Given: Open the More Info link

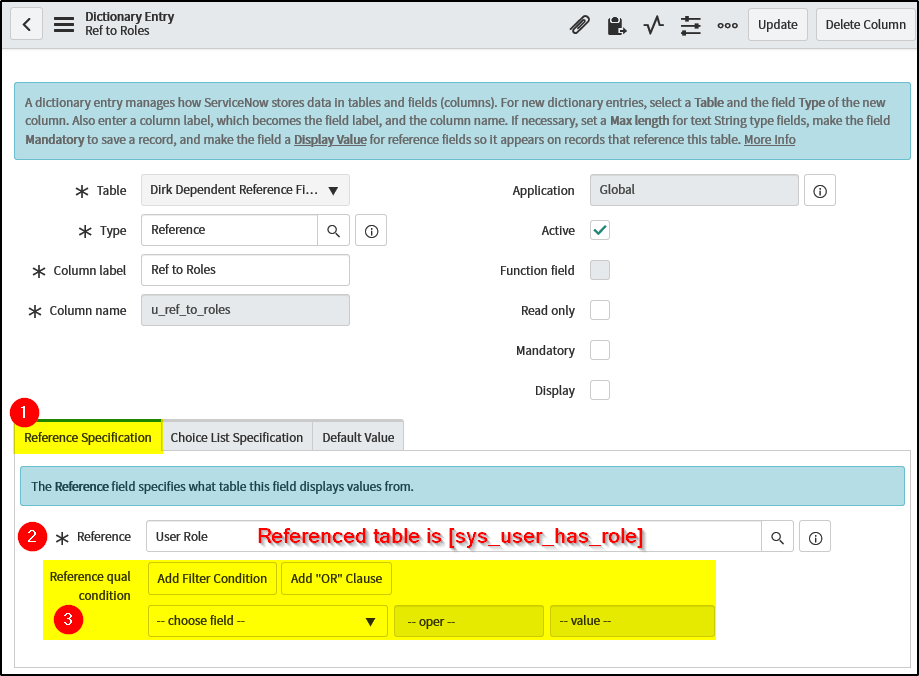Looking at the screenshot, I should click(x=770, y=140).
